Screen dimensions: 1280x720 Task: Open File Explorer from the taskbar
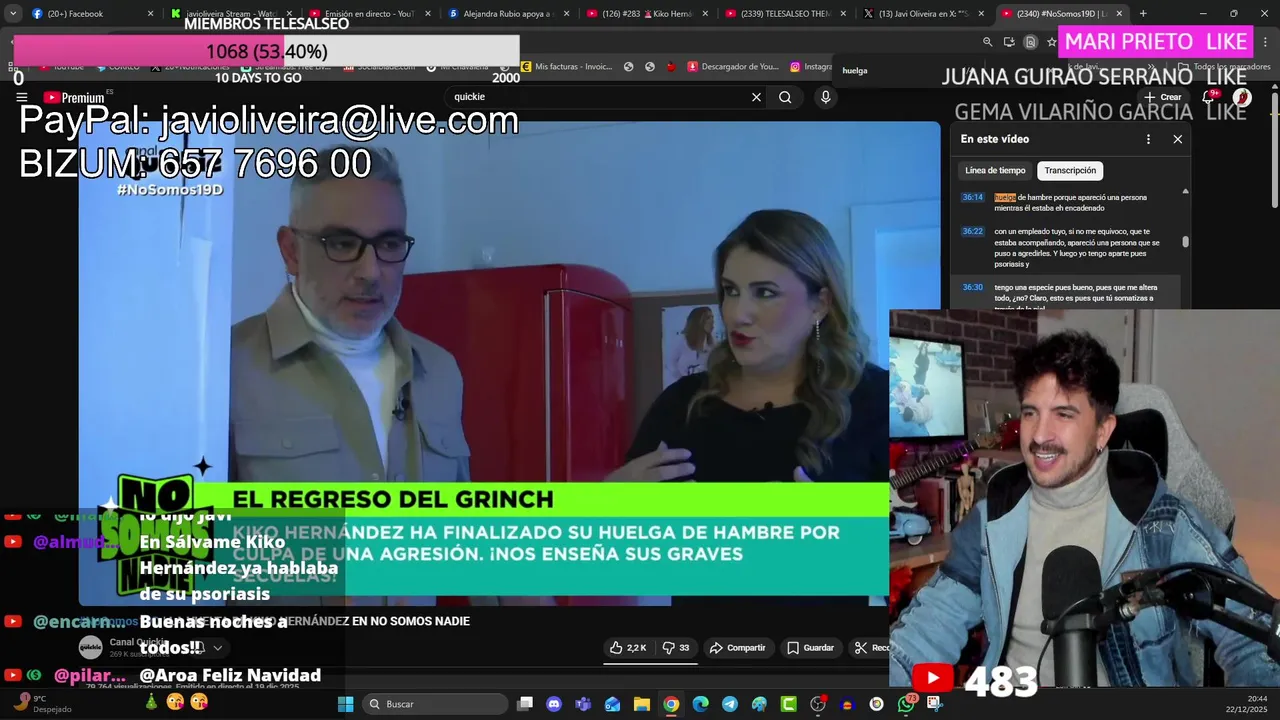pos(641,704)
